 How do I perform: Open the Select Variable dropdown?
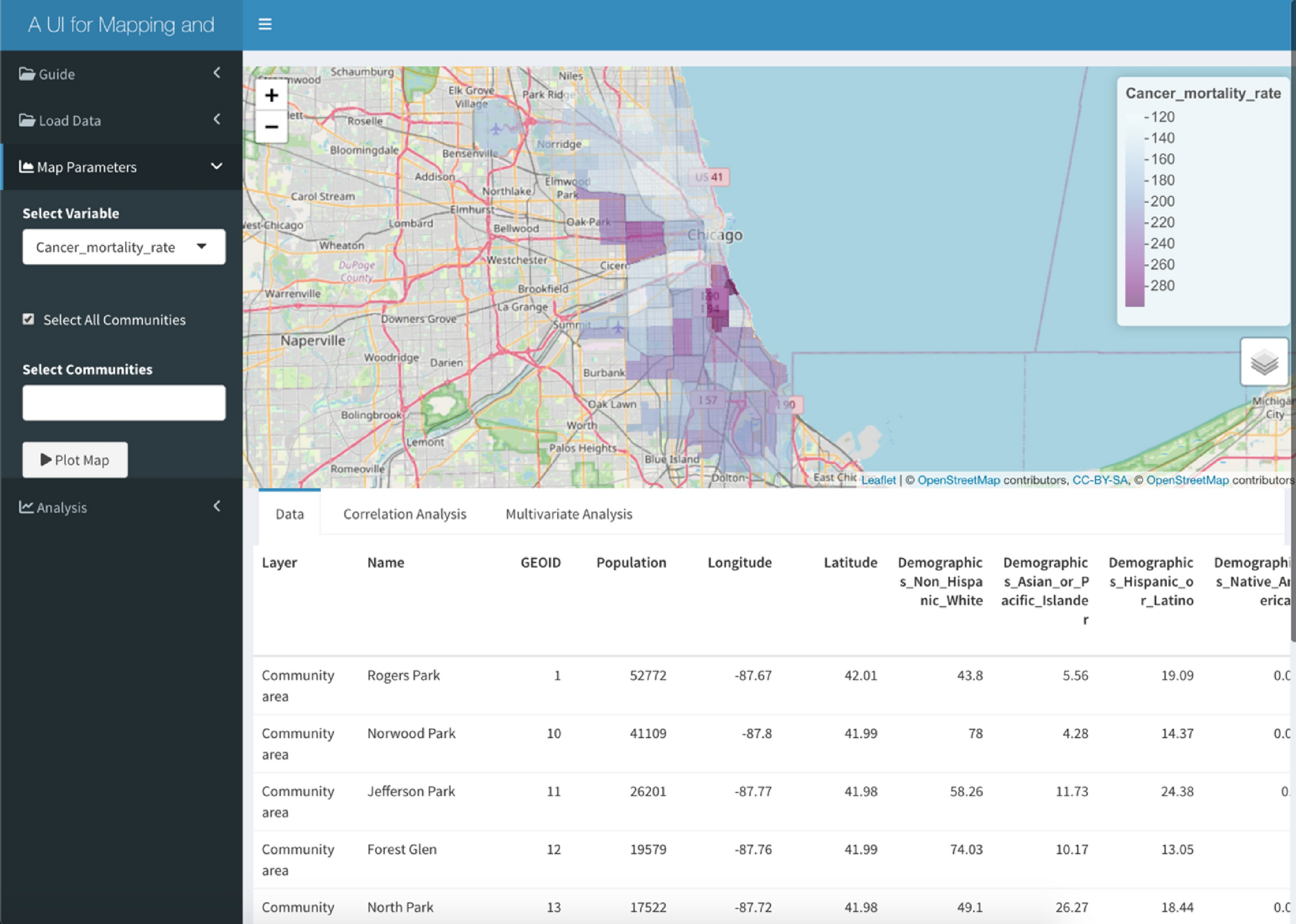point(124,247)
